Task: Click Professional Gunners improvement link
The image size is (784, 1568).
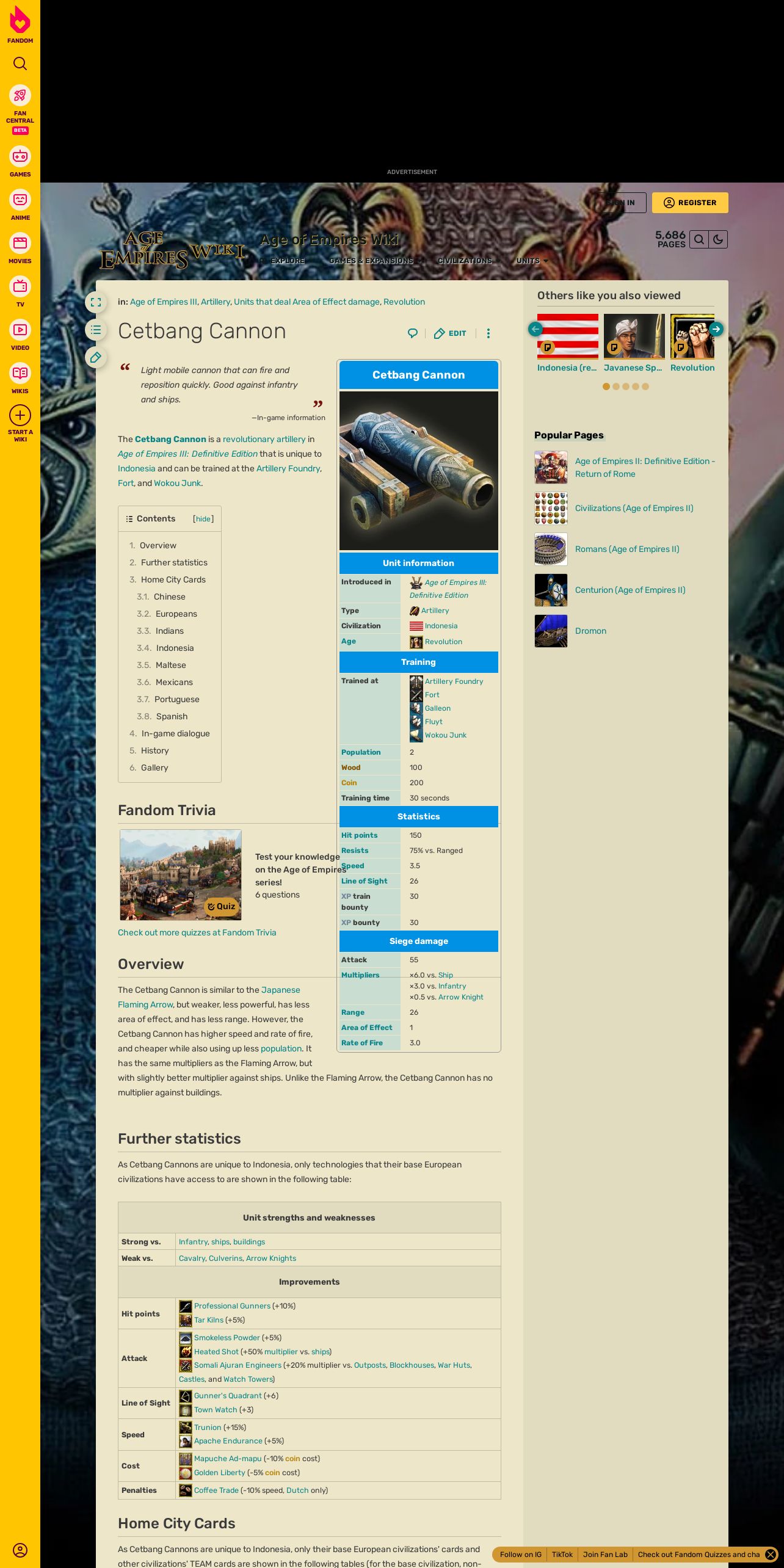Action: pyautogui.click(x=232, y=1306)
